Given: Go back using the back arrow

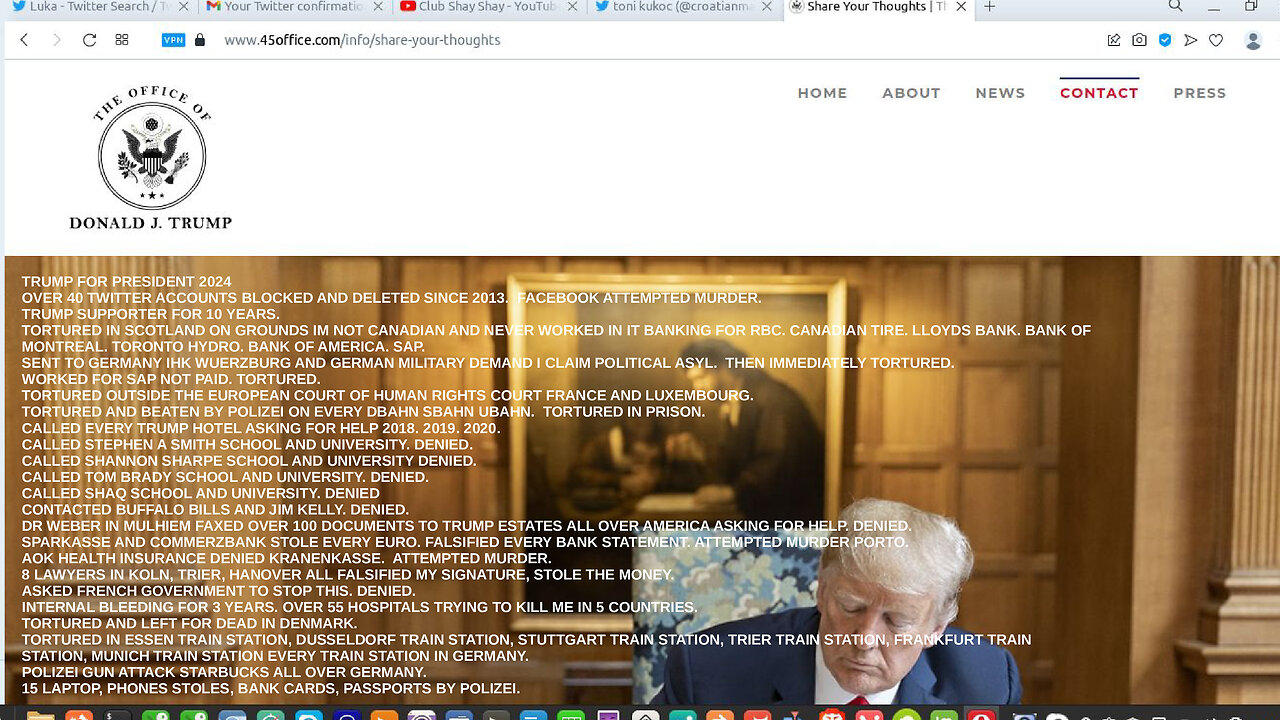Looking at the screenshot, I should (x=24, y=40).
